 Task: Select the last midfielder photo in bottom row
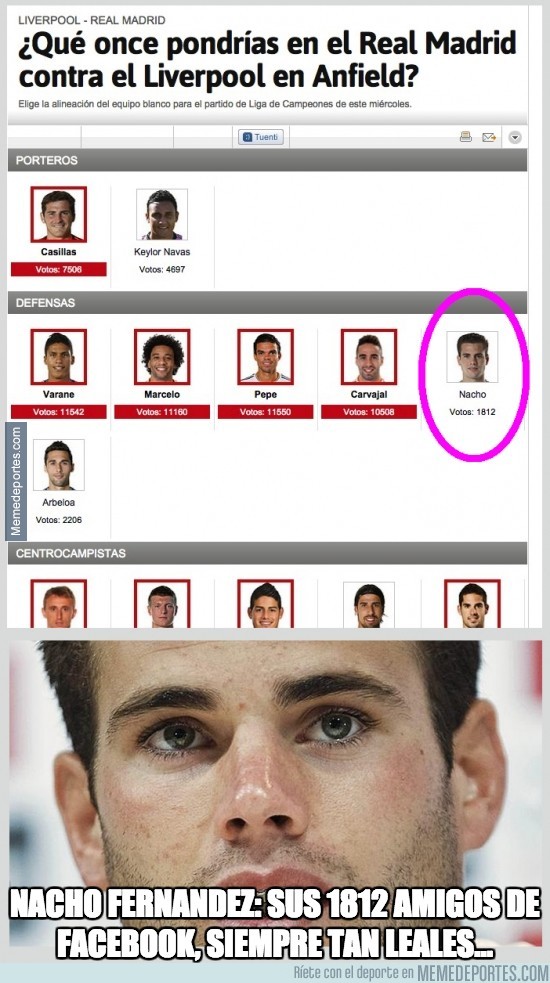pos(472,604)
